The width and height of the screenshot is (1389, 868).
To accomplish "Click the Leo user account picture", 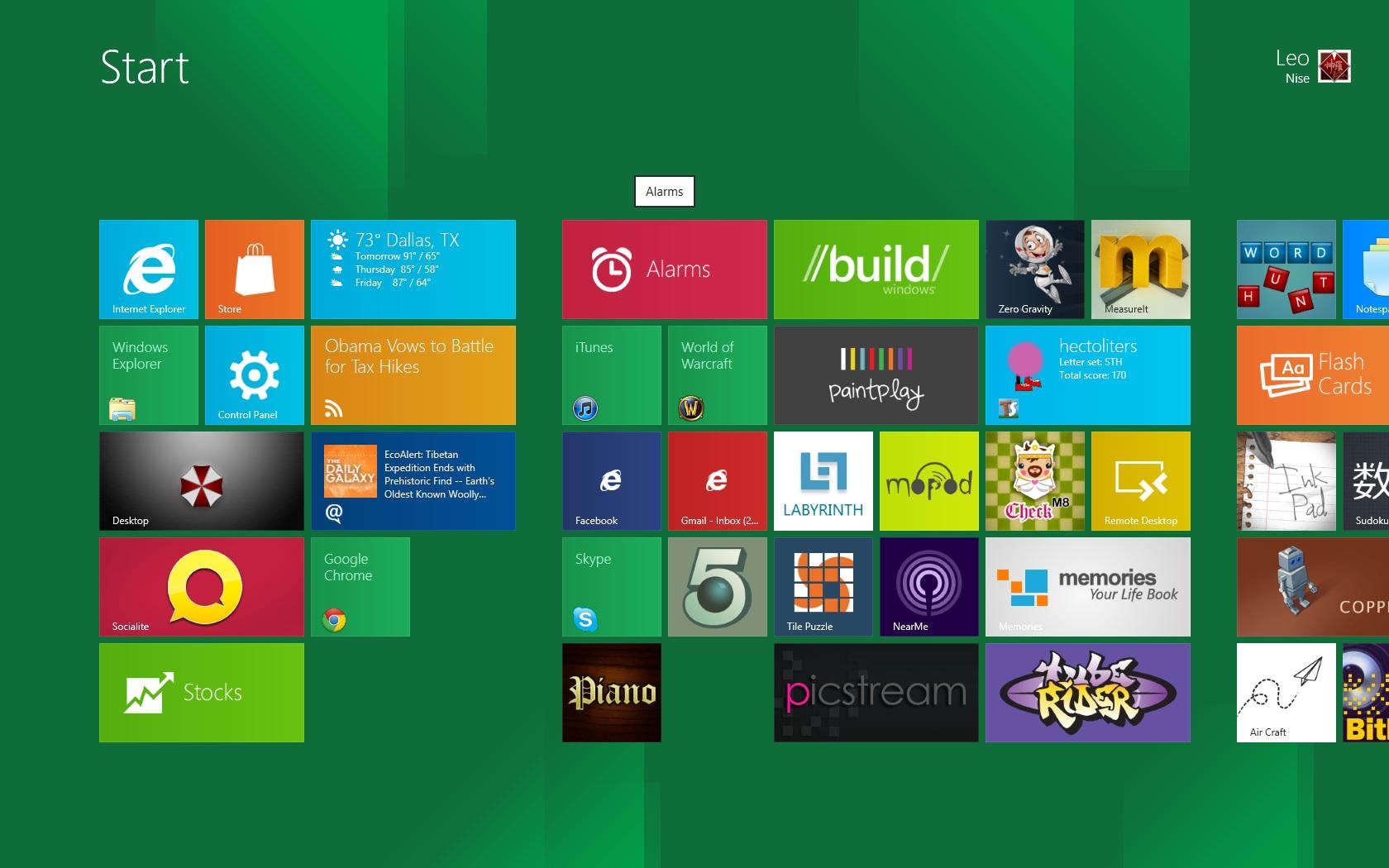I will [1334, 67].
